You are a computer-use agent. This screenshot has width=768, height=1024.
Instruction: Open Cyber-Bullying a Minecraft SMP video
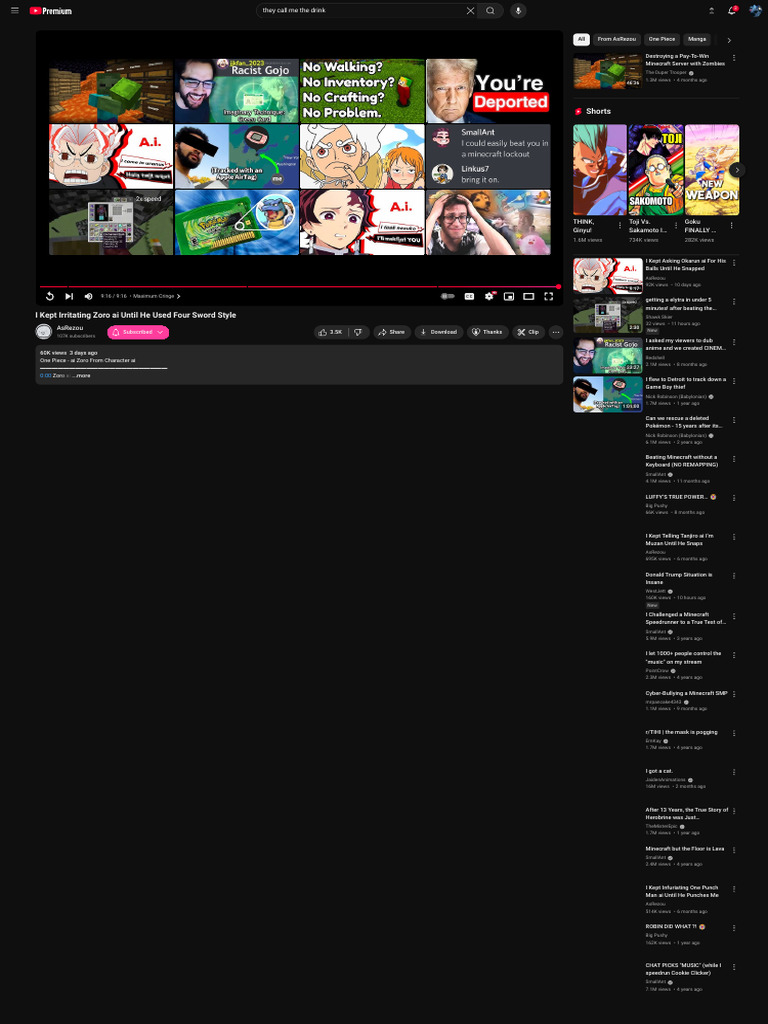(686, 694)
